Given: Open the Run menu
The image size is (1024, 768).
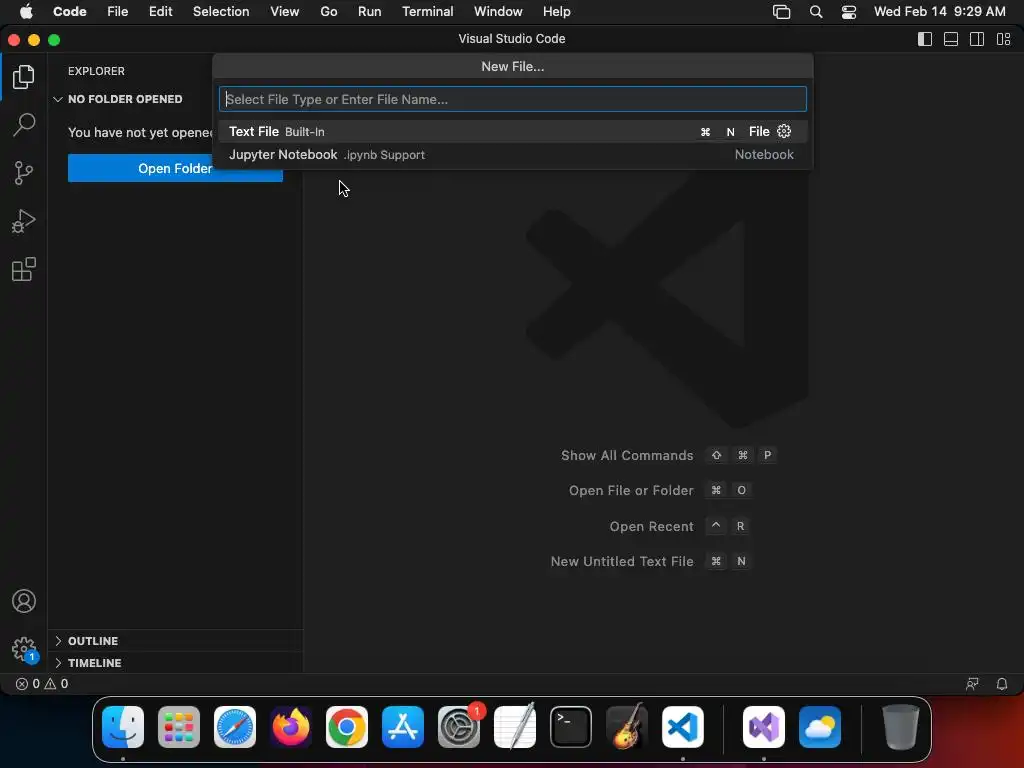Looking at the screenshot, I should coord(370,12).
